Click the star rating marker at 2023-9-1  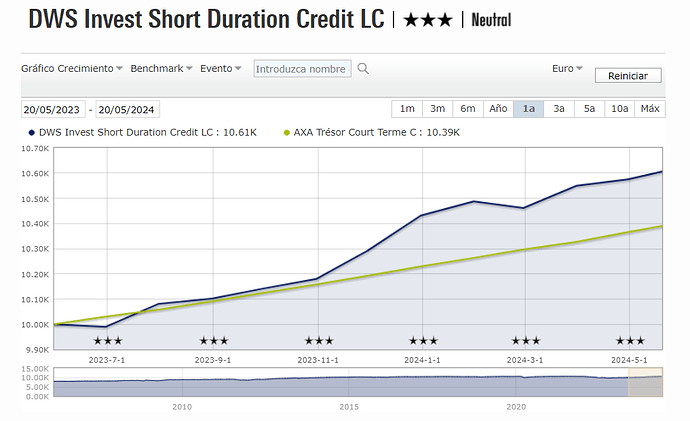(214, 340)
